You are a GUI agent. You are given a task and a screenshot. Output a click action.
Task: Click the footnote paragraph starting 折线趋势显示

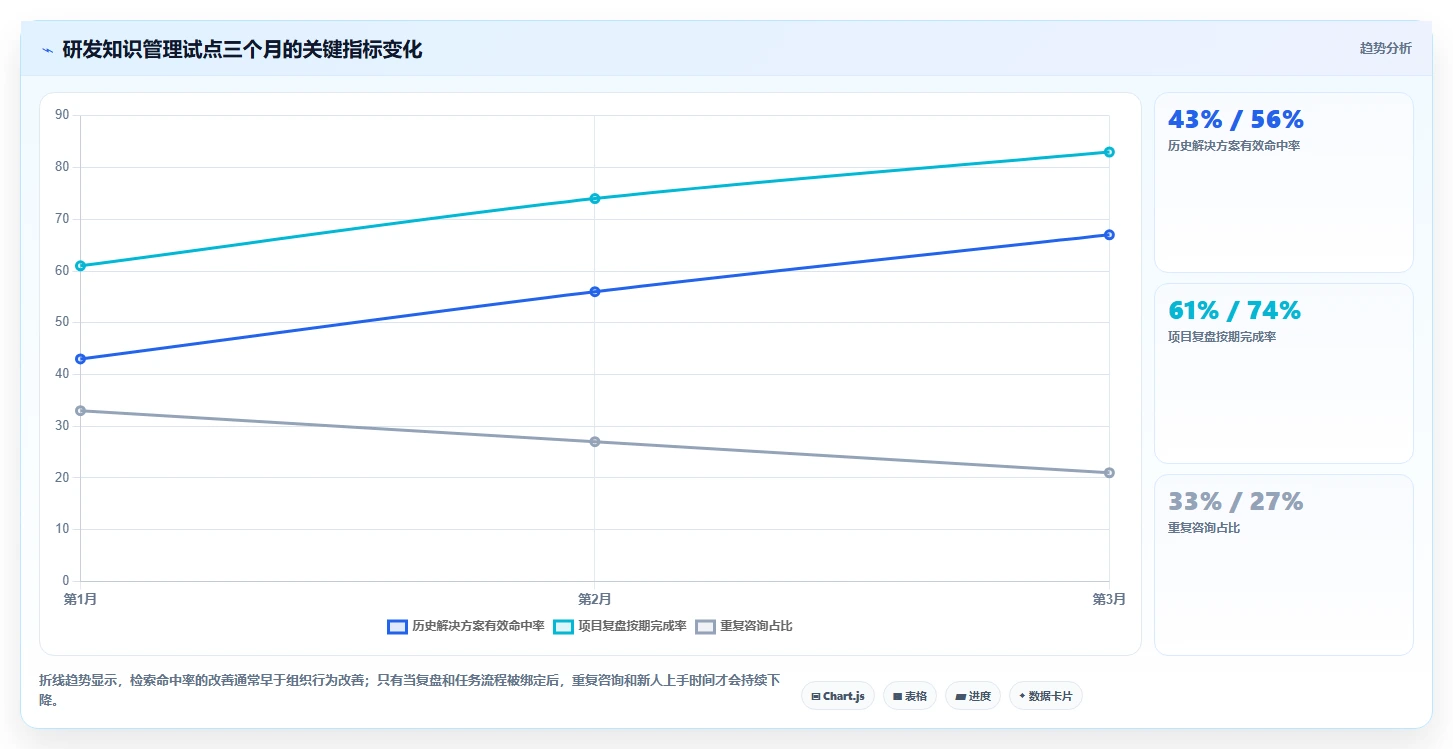tap(410, 690)
